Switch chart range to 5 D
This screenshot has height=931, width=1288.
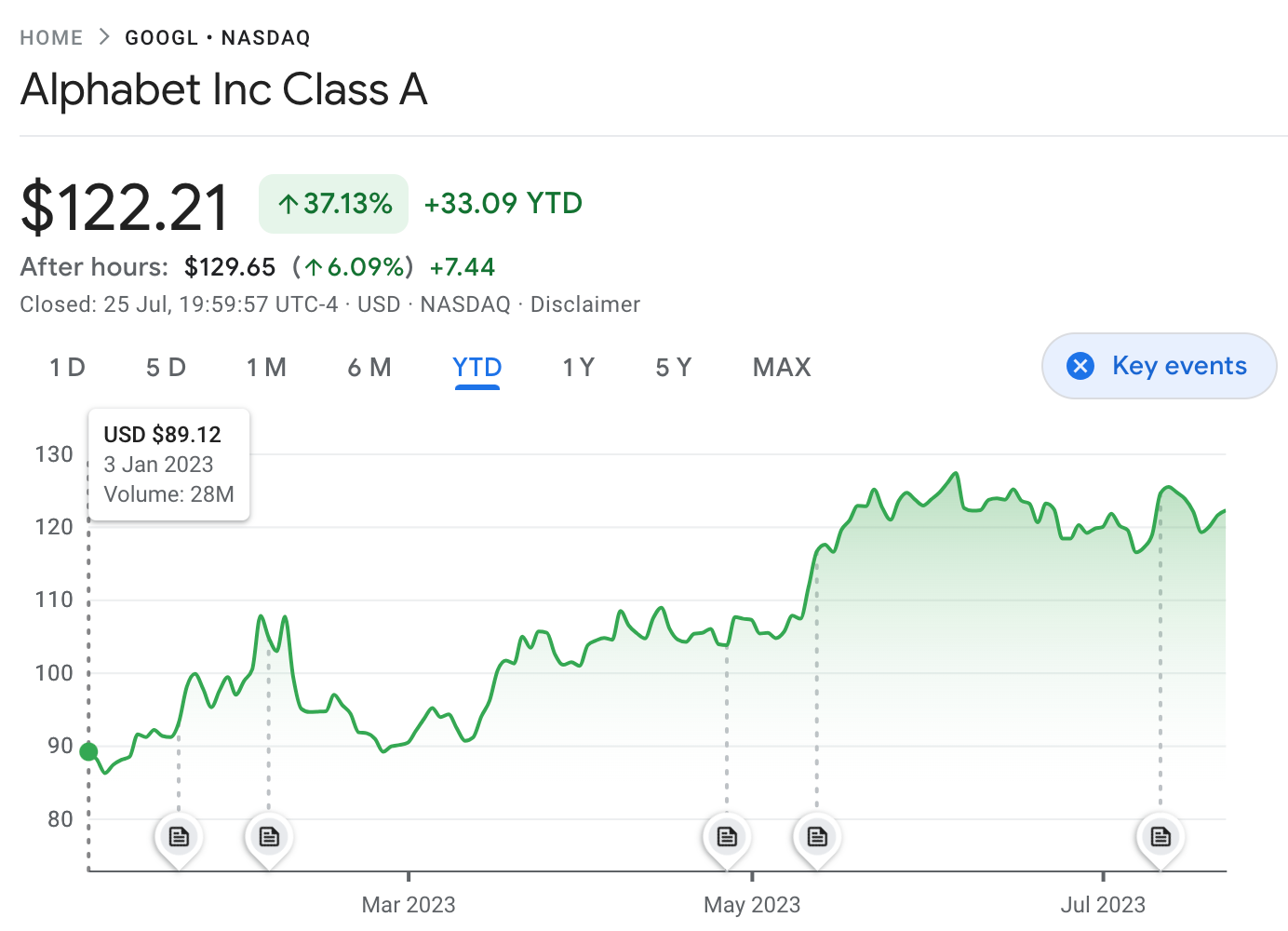166,368
